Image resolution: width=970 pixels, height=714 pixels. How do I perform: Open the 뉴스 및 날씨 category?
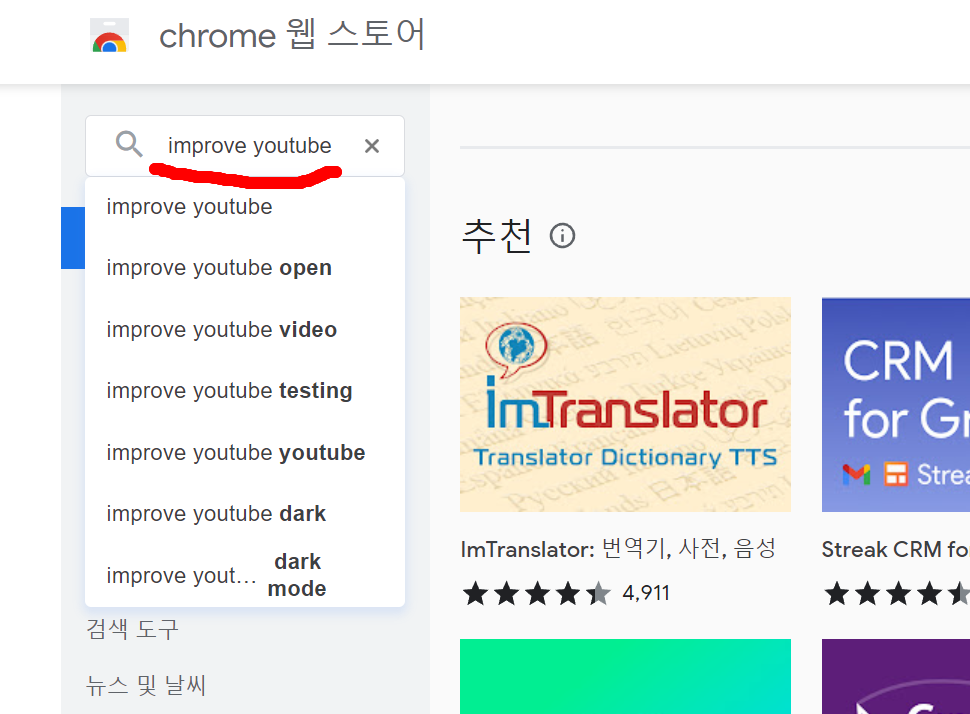(145, 686)
